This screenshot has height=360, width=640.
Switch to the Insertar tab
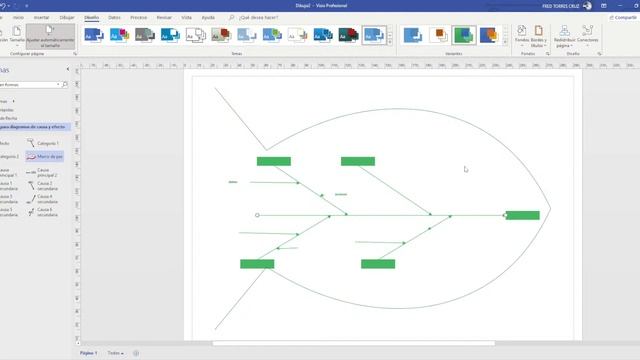coord(41,18)
